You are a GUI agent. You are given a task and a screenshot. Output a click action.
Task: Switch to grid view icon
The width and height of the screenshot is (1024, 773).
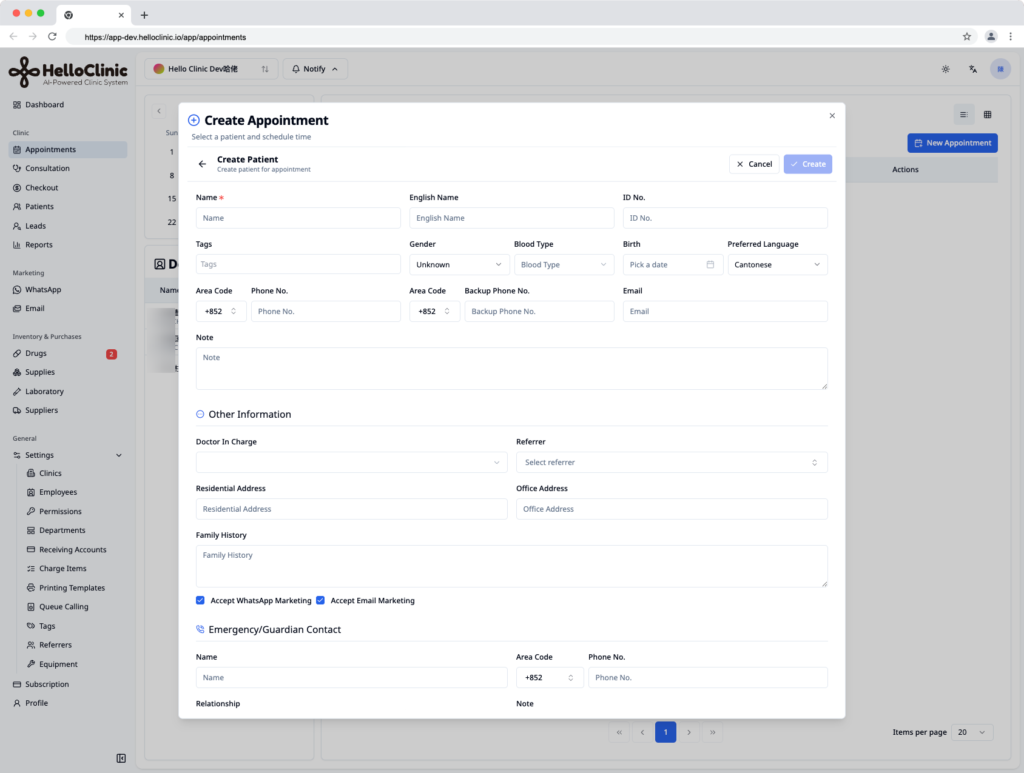987,115
